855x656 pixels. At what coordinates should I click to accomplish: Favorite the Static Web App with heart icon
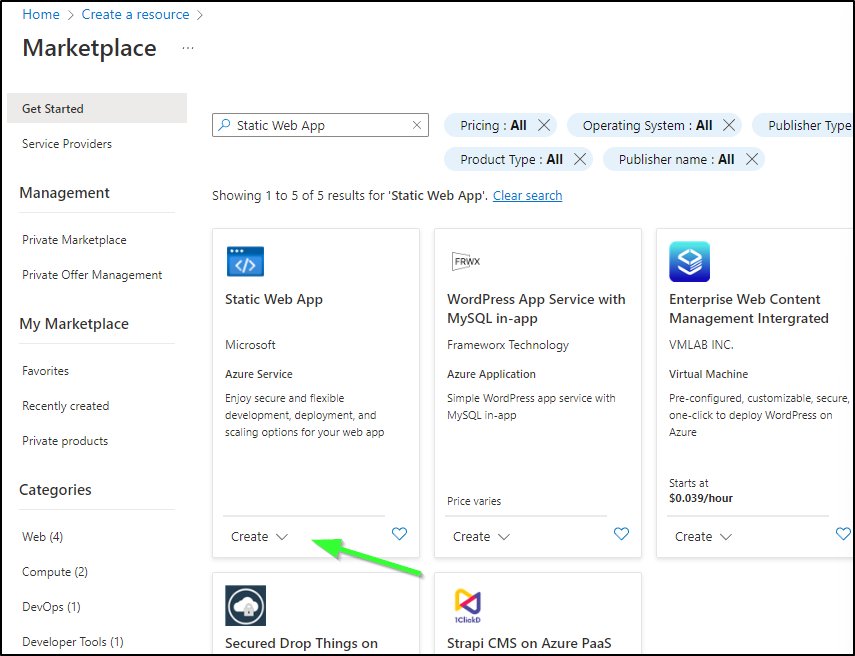click(399, 534)
